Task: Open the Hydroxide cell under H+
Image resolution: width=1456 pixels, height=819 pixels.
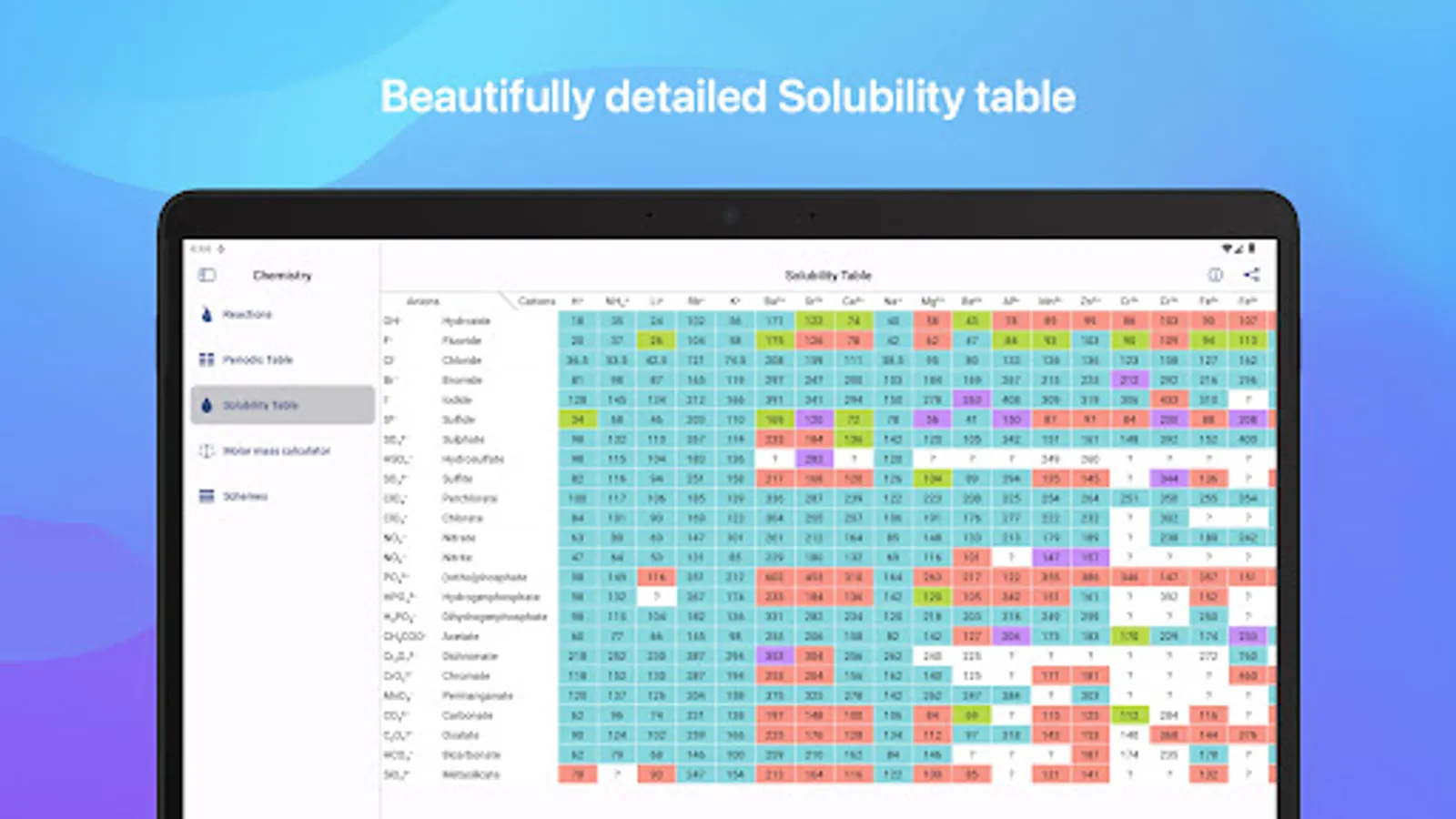Action: (x=577, y=321)
